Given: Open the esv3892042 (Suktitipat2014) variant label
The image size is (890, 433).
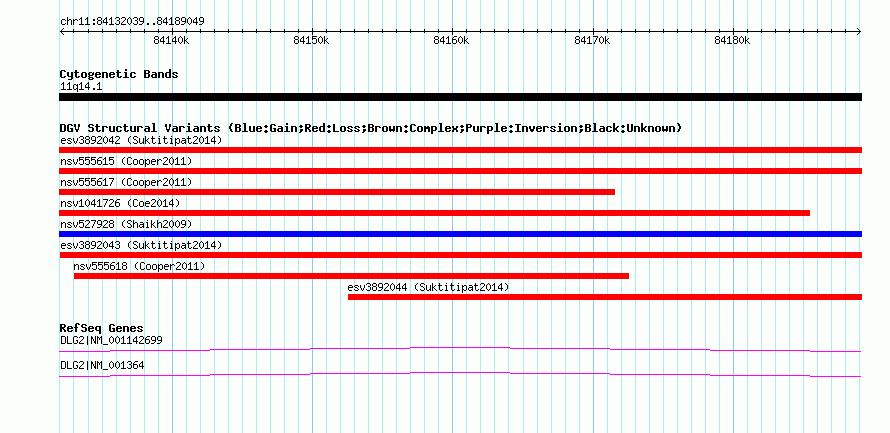Looking at the screenshot, I should 141,140.
